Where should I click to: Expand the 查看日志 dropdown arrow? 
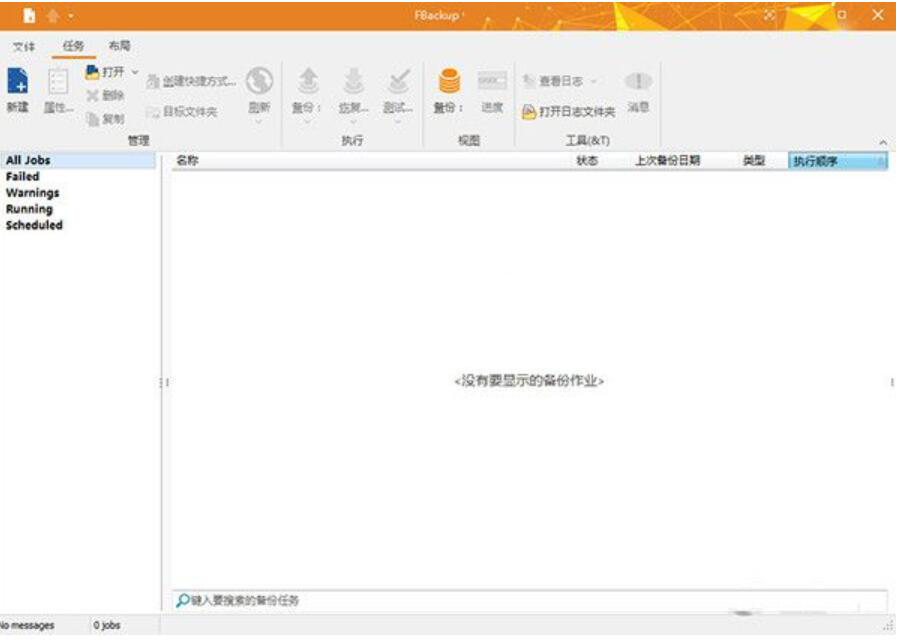click(593, 81)
